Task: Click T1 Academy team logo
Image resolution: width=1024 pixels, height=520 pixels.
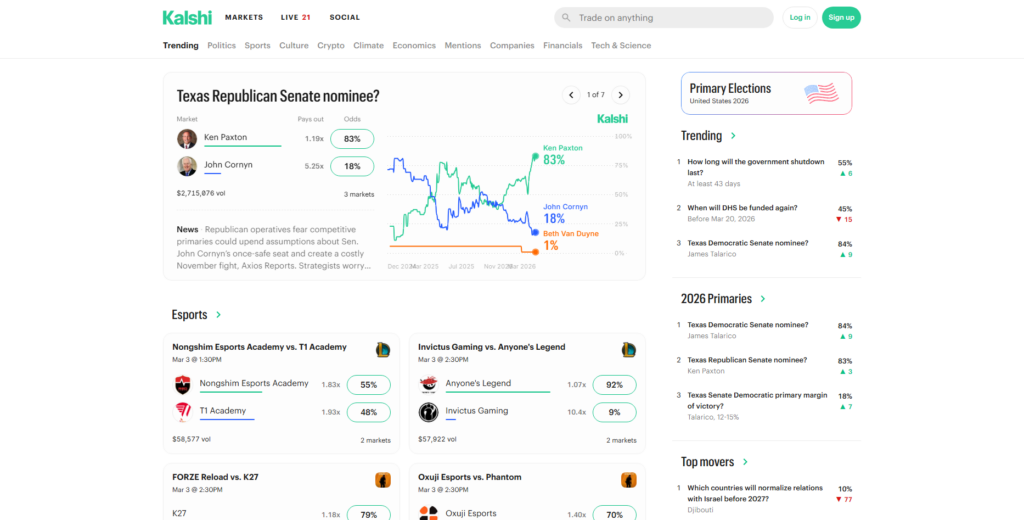Action: pos(182,412)
